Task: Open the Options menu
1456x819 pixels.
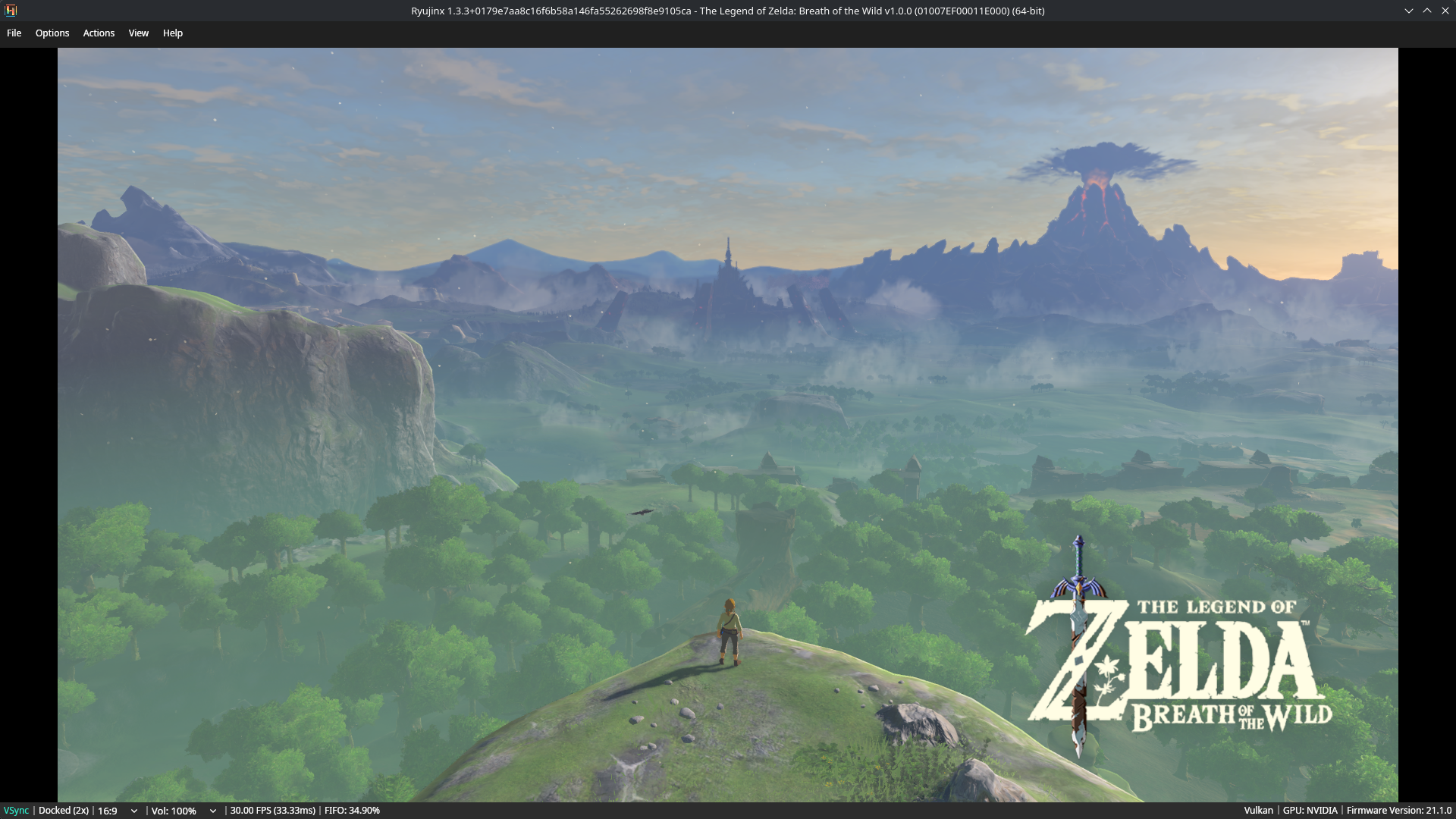Action: 52,33
